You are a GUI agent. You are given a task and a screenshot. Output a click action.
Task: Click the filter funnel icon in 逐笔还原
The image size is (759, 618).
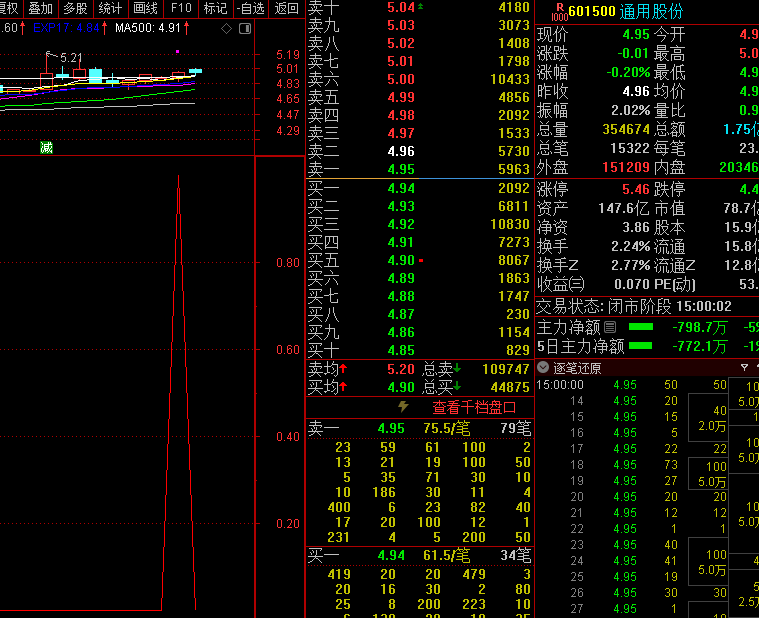click(743, 367)
